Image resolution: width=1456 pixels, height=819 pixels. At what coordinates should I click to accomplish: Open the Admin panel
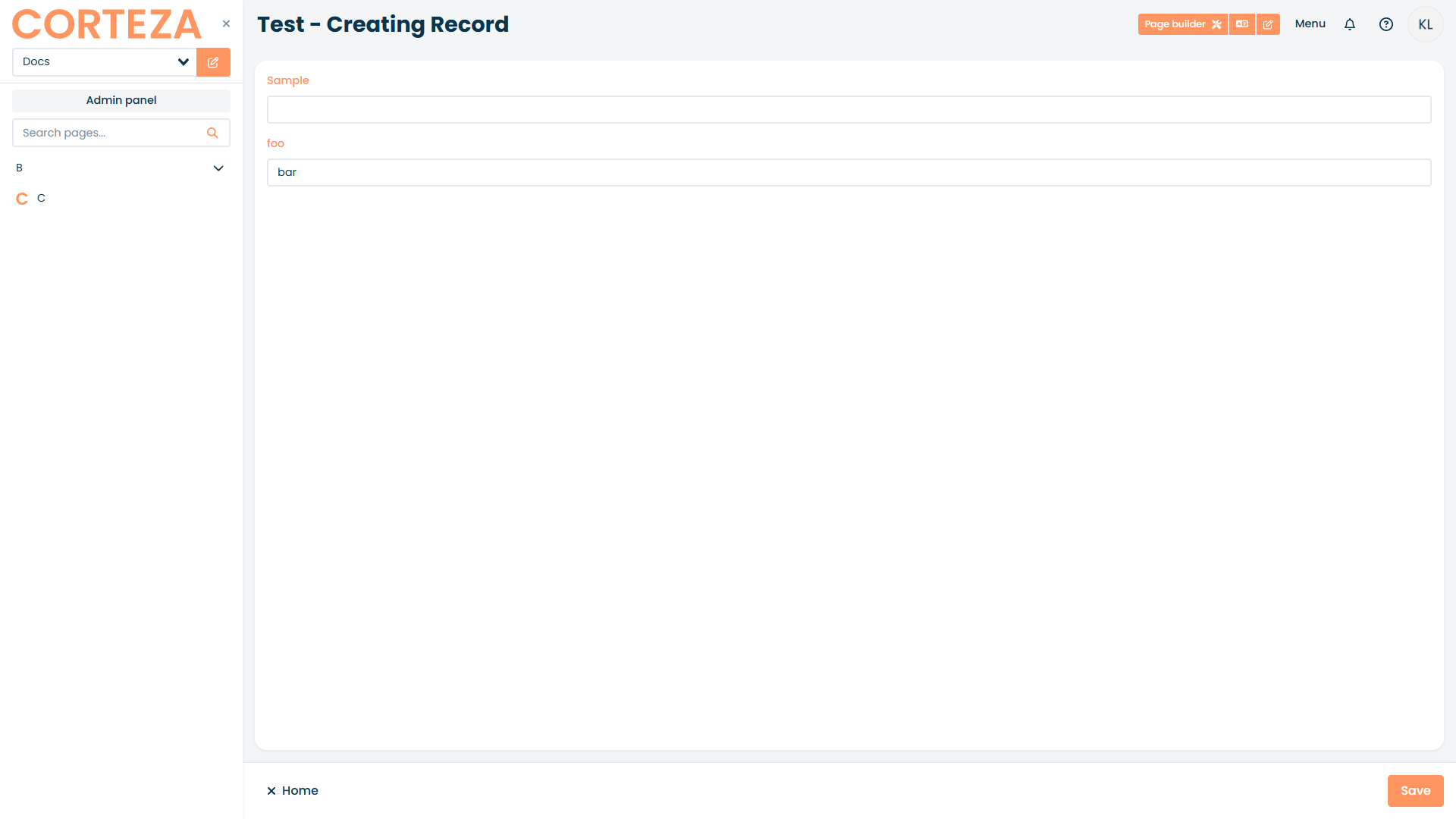click(121, 100)
